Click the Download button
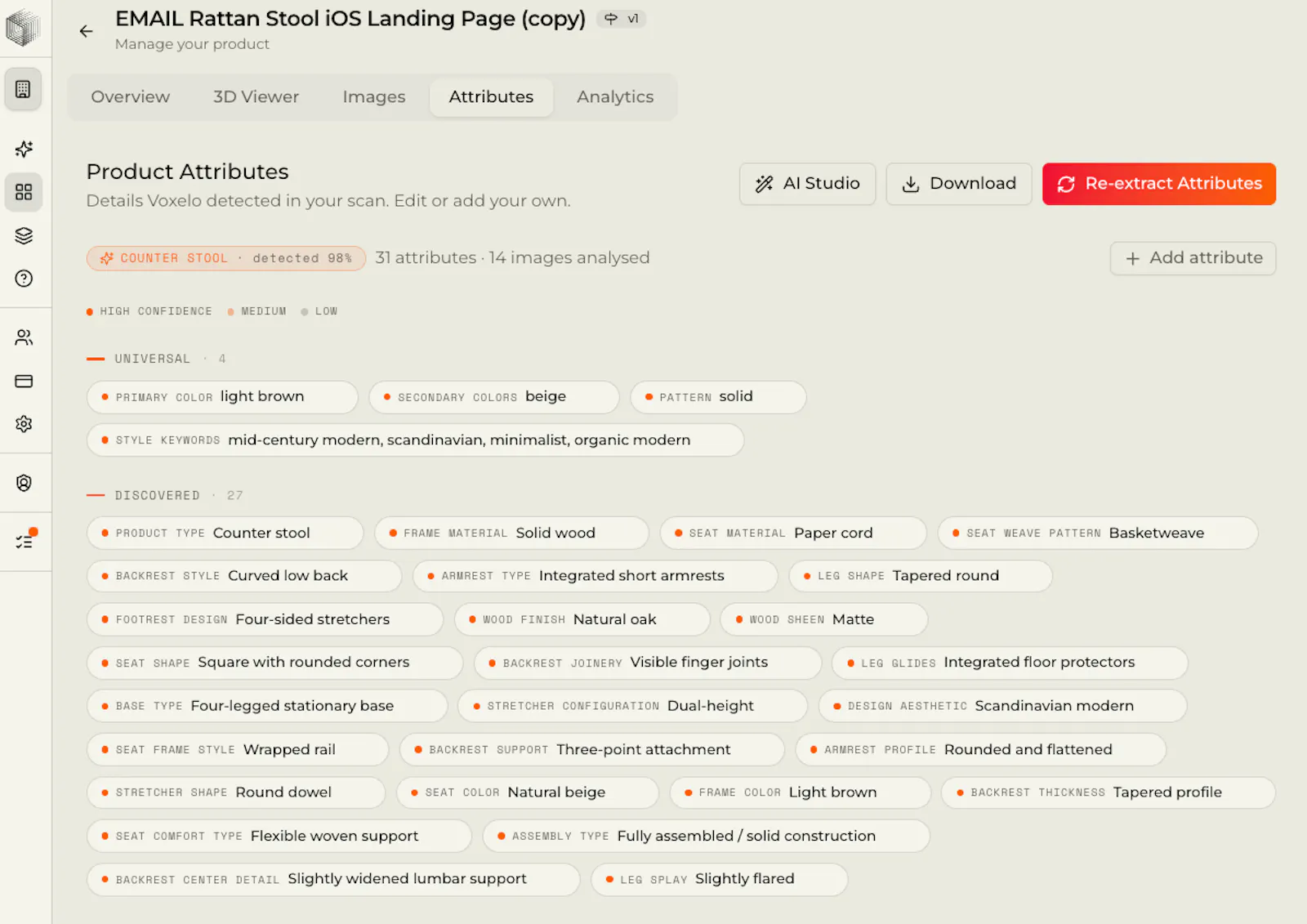Image resolution: width=1307 pixels, height=924 pixels. point(959,184)
